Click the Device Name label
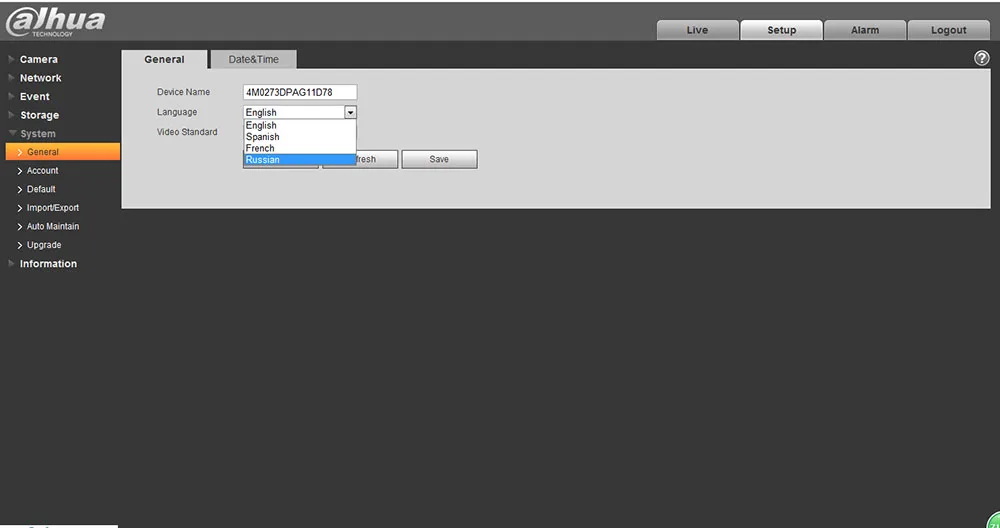The height and width of the screenshot is (528, 1000). click(x=183, y=92)
